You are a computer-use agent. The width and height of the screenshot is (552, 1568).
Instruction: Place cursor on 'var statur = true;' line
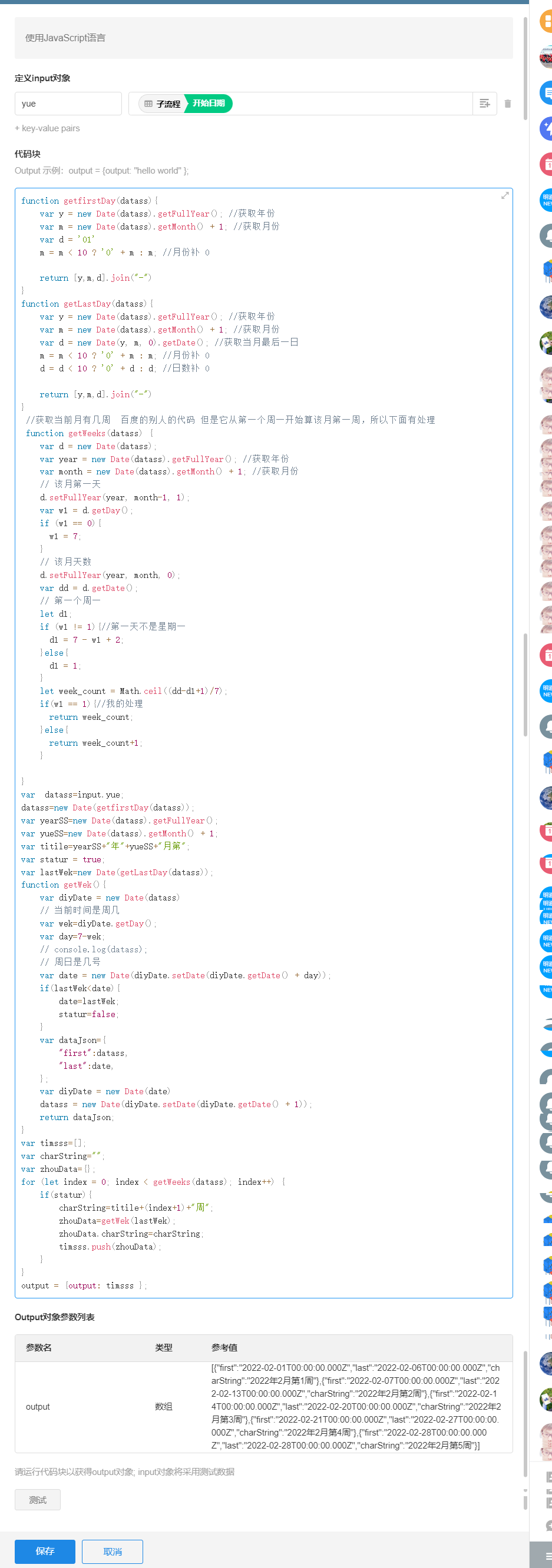pyautogui.click(x=63, y=859)
